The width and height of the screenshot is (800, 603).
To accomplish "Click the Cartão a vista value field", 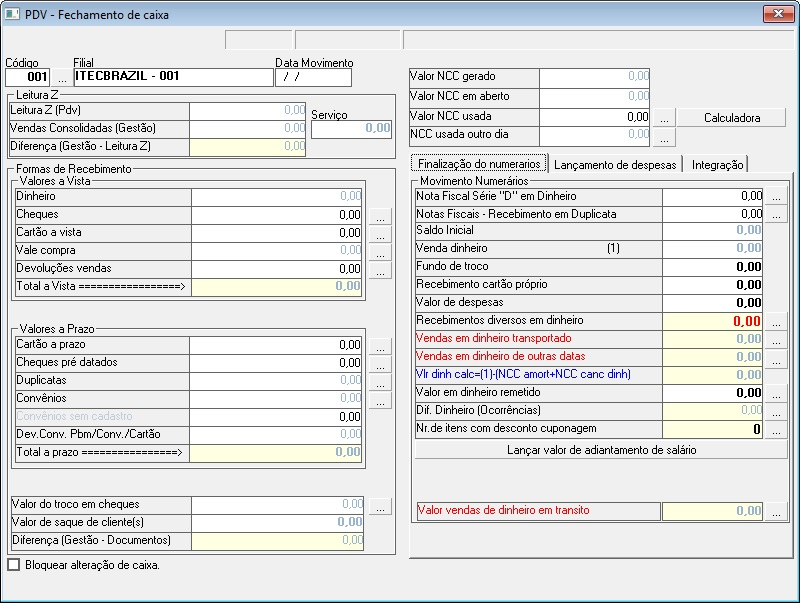I will click(x=277, y=233).
